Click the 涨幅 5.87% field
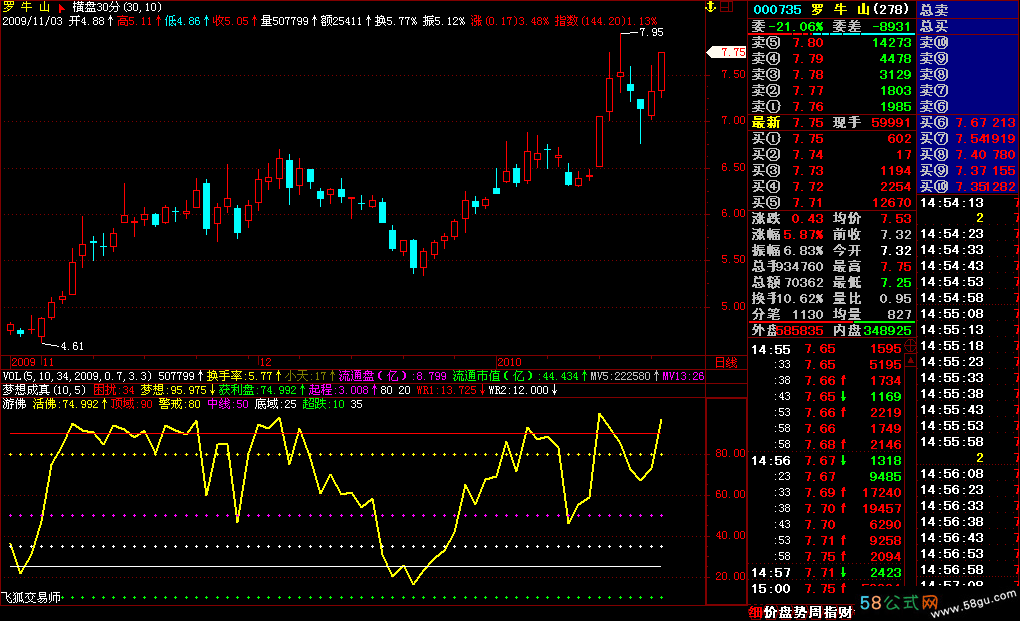Viewport: 1020px width, 621px height. [x=788, y=235]
